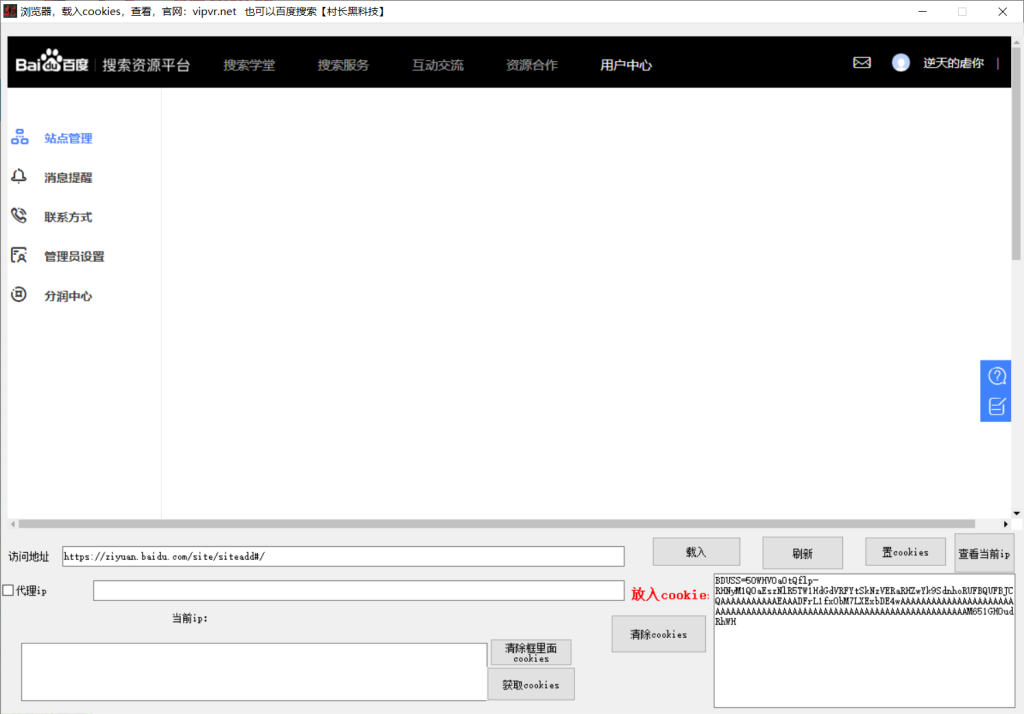Enable the 代理ip checkbox
Viewport: 1024px width, 714px height.
pos(9,591)
